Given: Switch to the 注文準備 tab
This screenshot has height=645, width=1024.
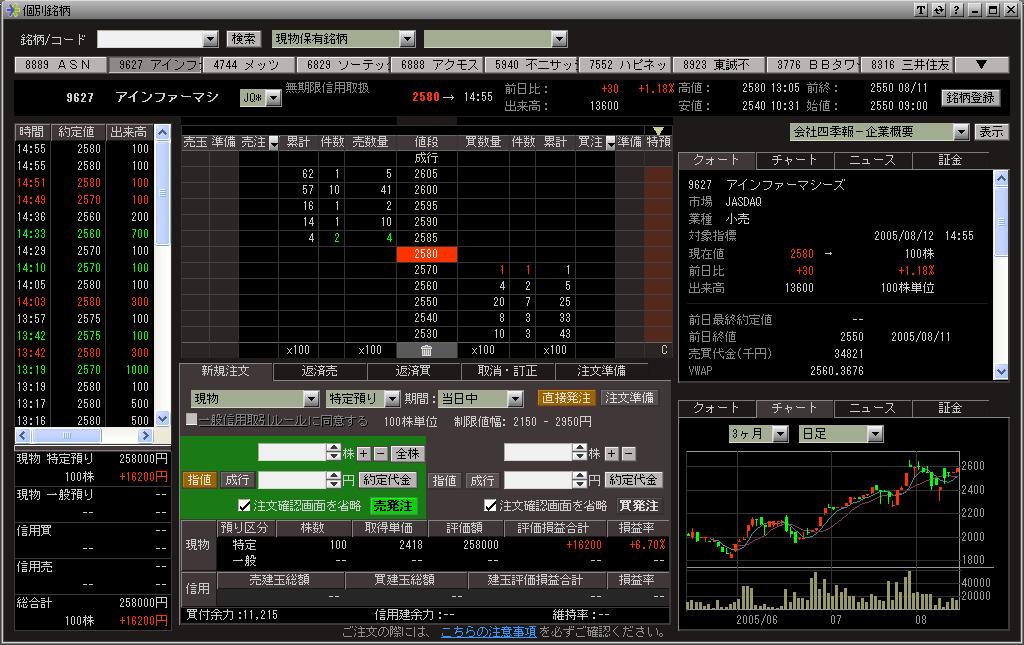Looking at the screenshot, I should coord(601,371).
